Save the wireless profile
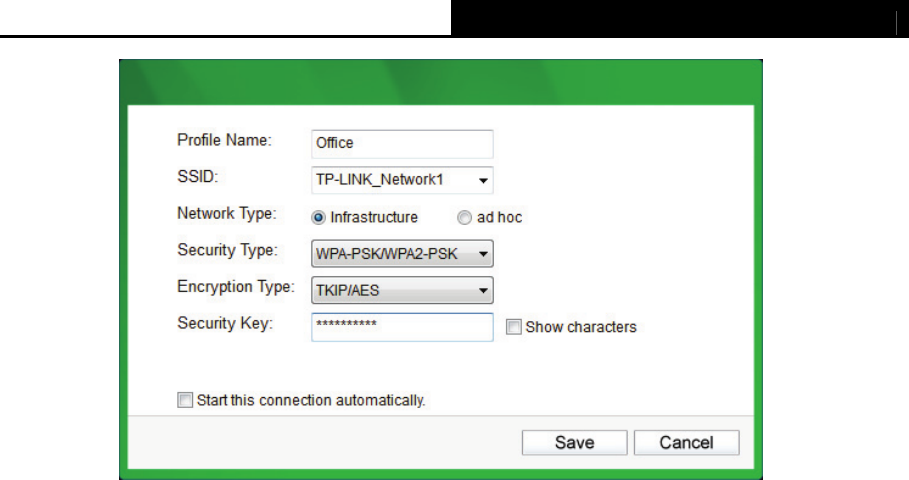Image resolution: width=909 pixels, height=480 pixels. 574,443
